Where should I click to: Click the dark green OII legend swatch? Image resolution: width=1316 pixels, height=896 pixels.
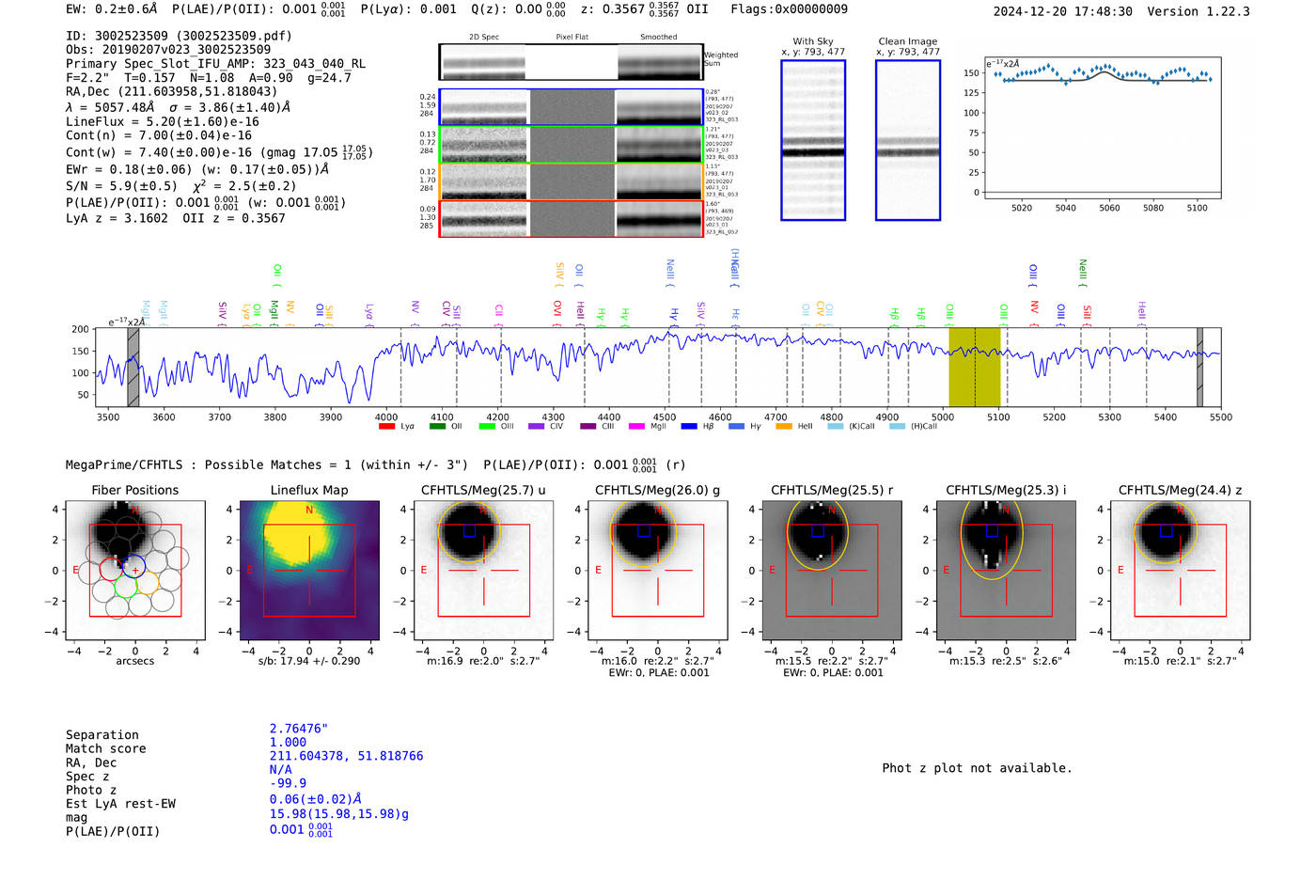437,427
